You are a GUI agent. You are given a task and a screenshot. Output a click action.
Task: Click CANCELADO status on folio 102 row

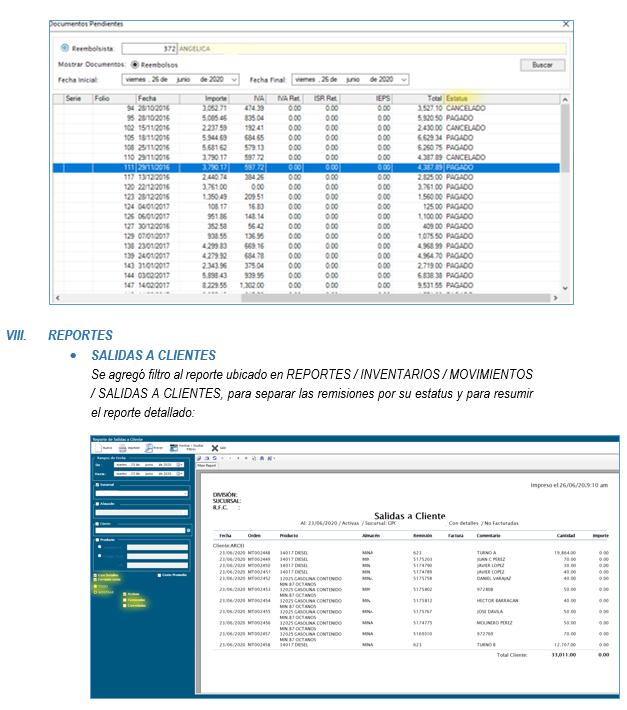(x=465, y=128)
